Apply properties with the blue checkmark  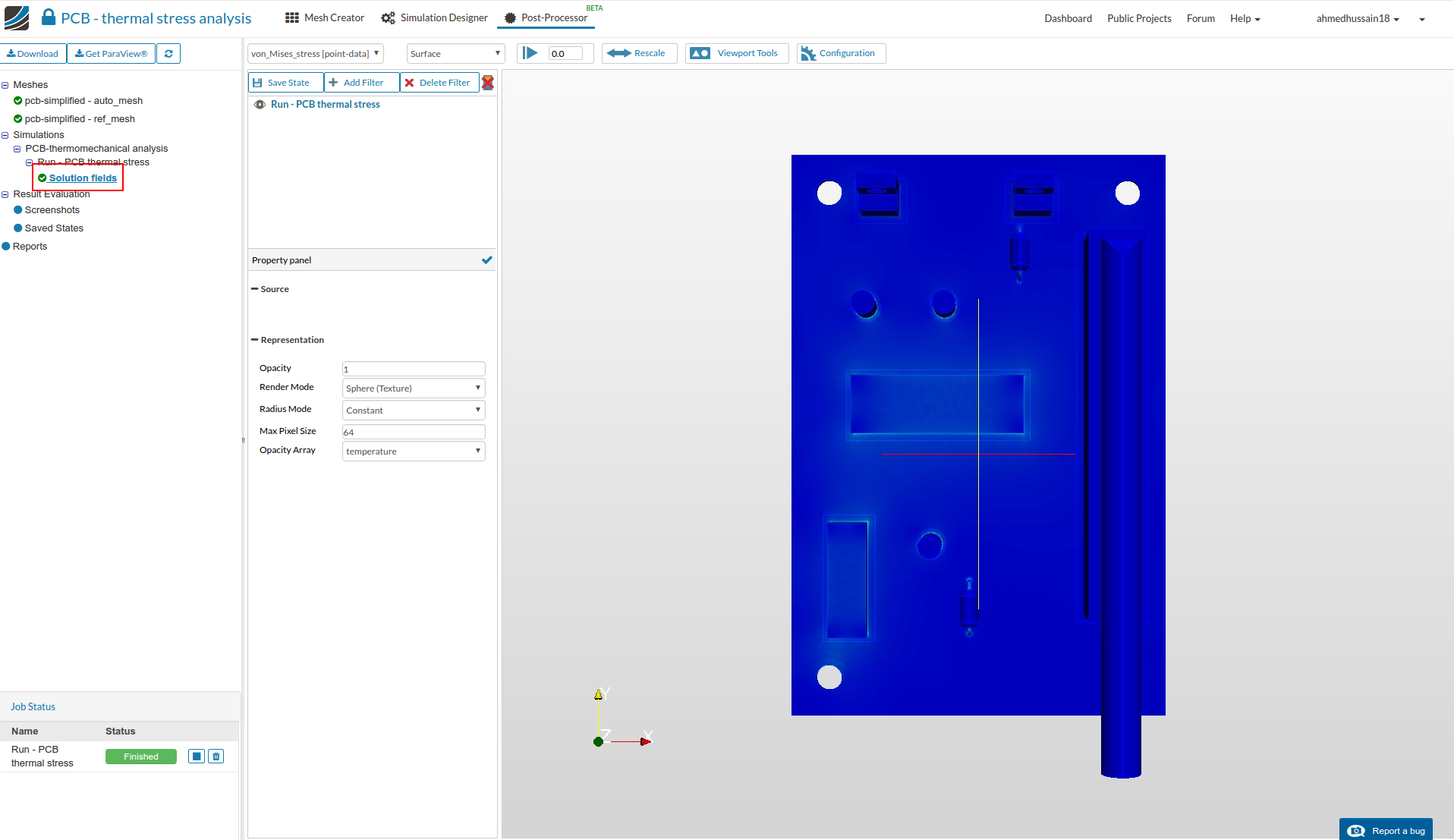tap(486, 260)
